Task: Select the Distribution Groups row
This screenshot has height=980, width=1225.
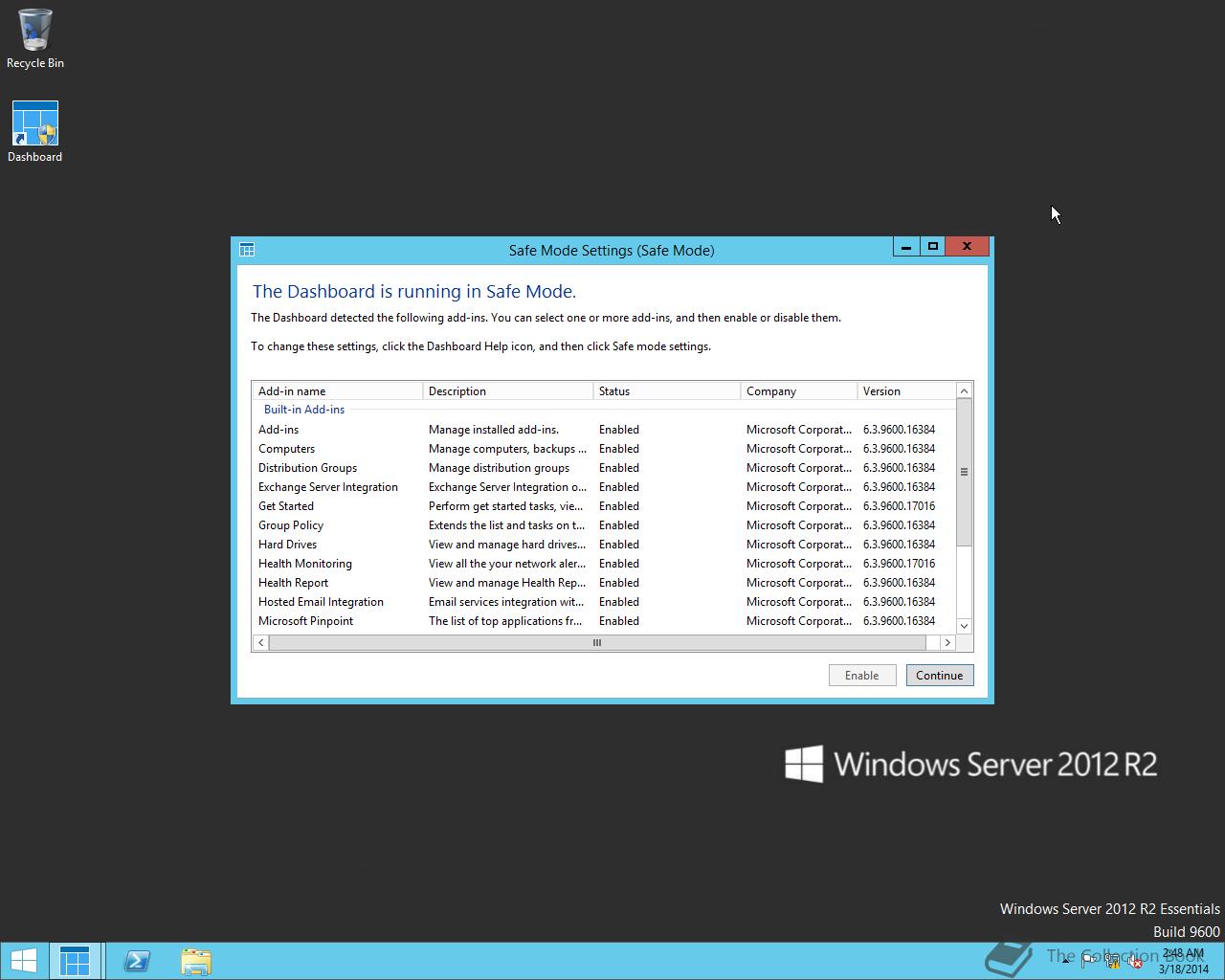Action: pos(604,468)
